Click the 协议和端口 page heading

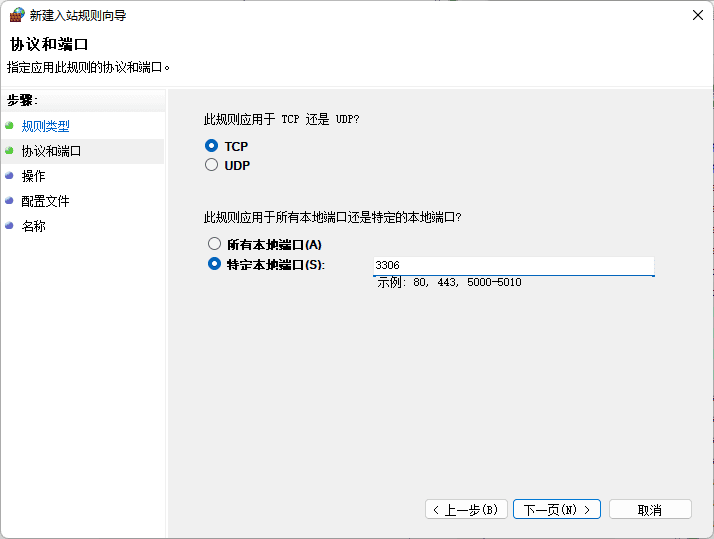[x=49, y=44]
